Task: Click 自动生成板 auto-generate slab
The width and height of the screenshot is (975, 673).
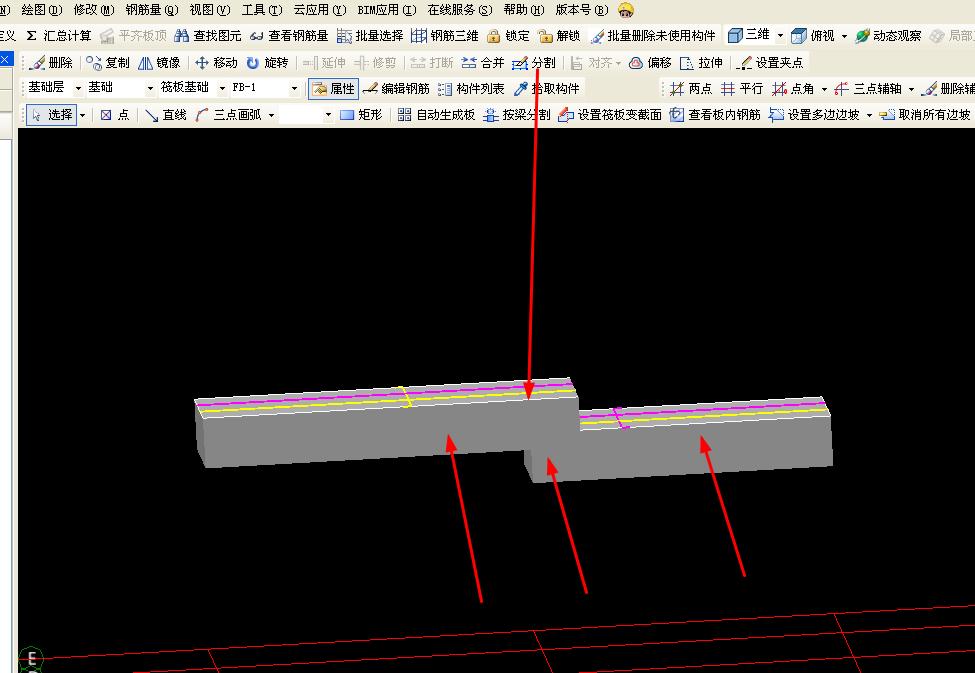Action: click(x=437, y=115)
